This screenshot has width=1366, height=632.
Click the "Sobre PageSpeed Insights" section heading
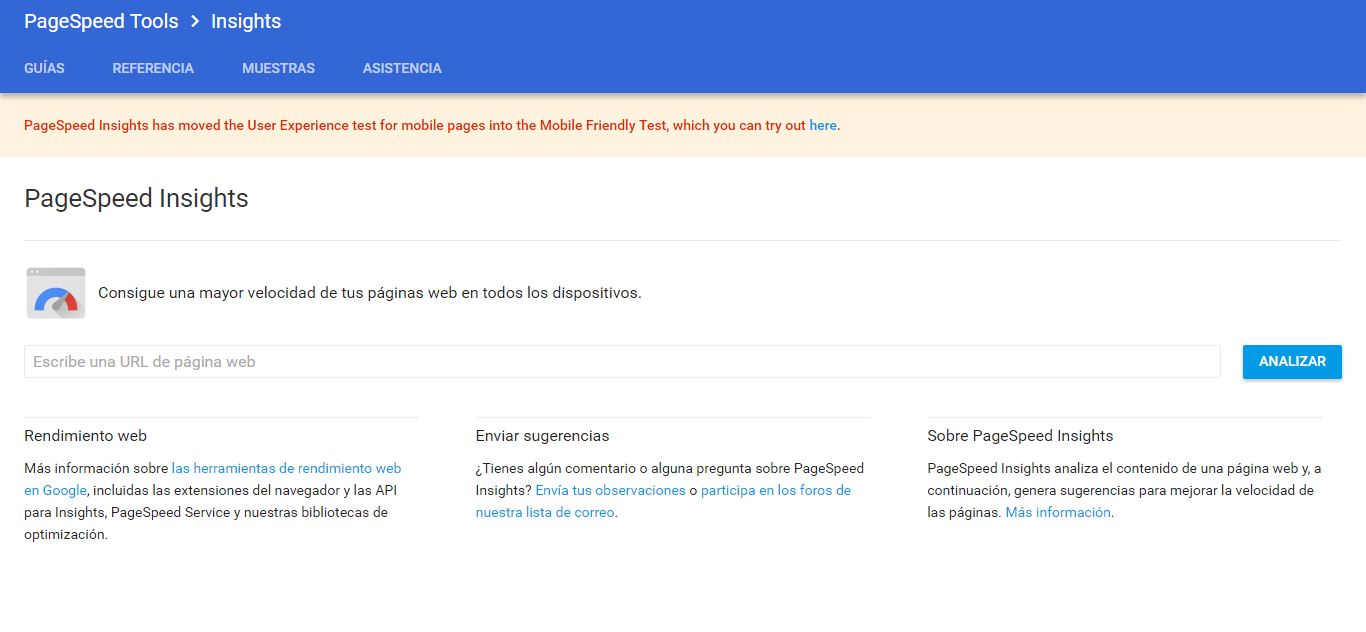1020,435
